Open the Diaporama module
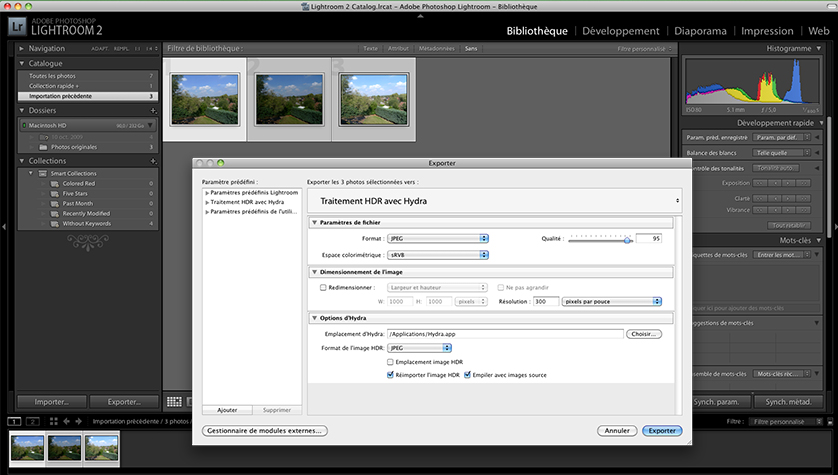The height and width of the screenshot is (475, 838). coord(700,31)
